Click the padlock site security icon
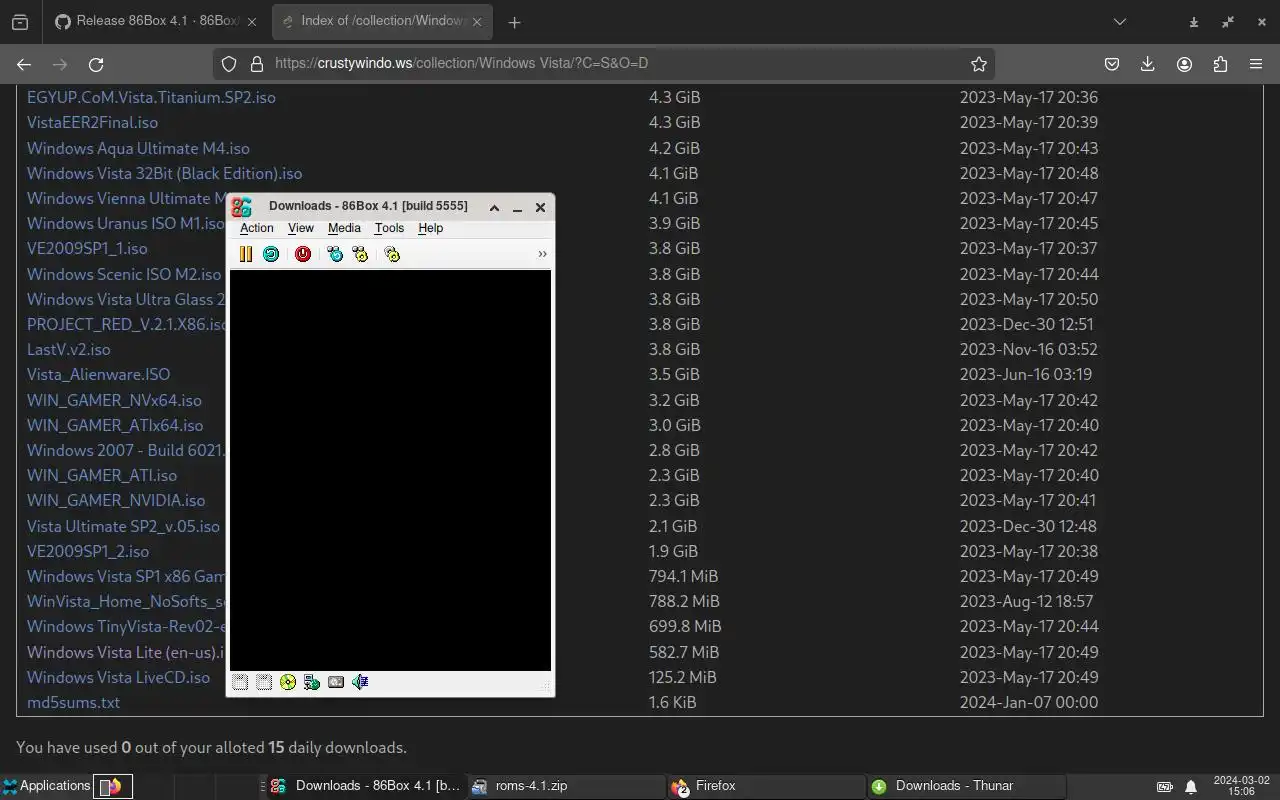 click(256, 64)
